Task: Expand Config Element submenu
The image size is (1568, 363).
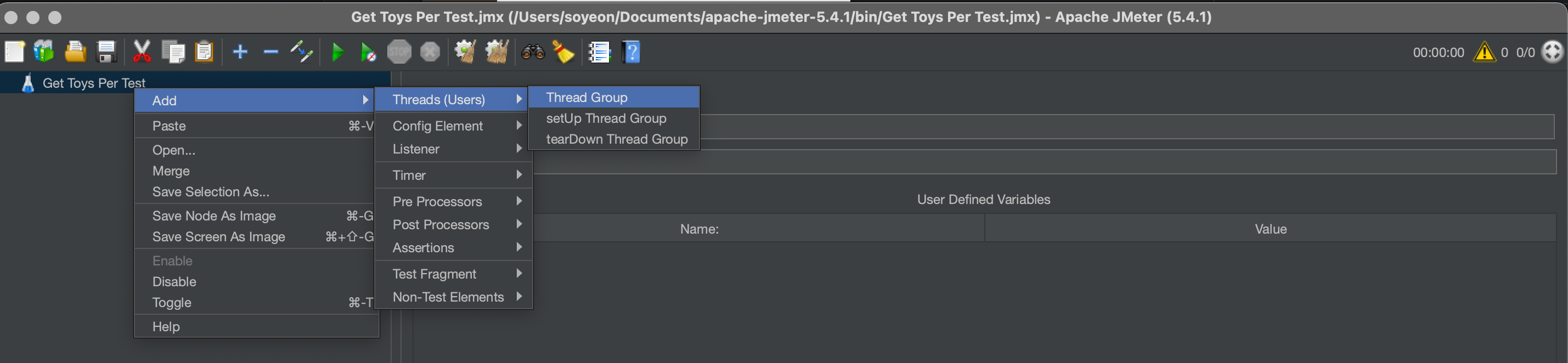Action: [454, 126]
